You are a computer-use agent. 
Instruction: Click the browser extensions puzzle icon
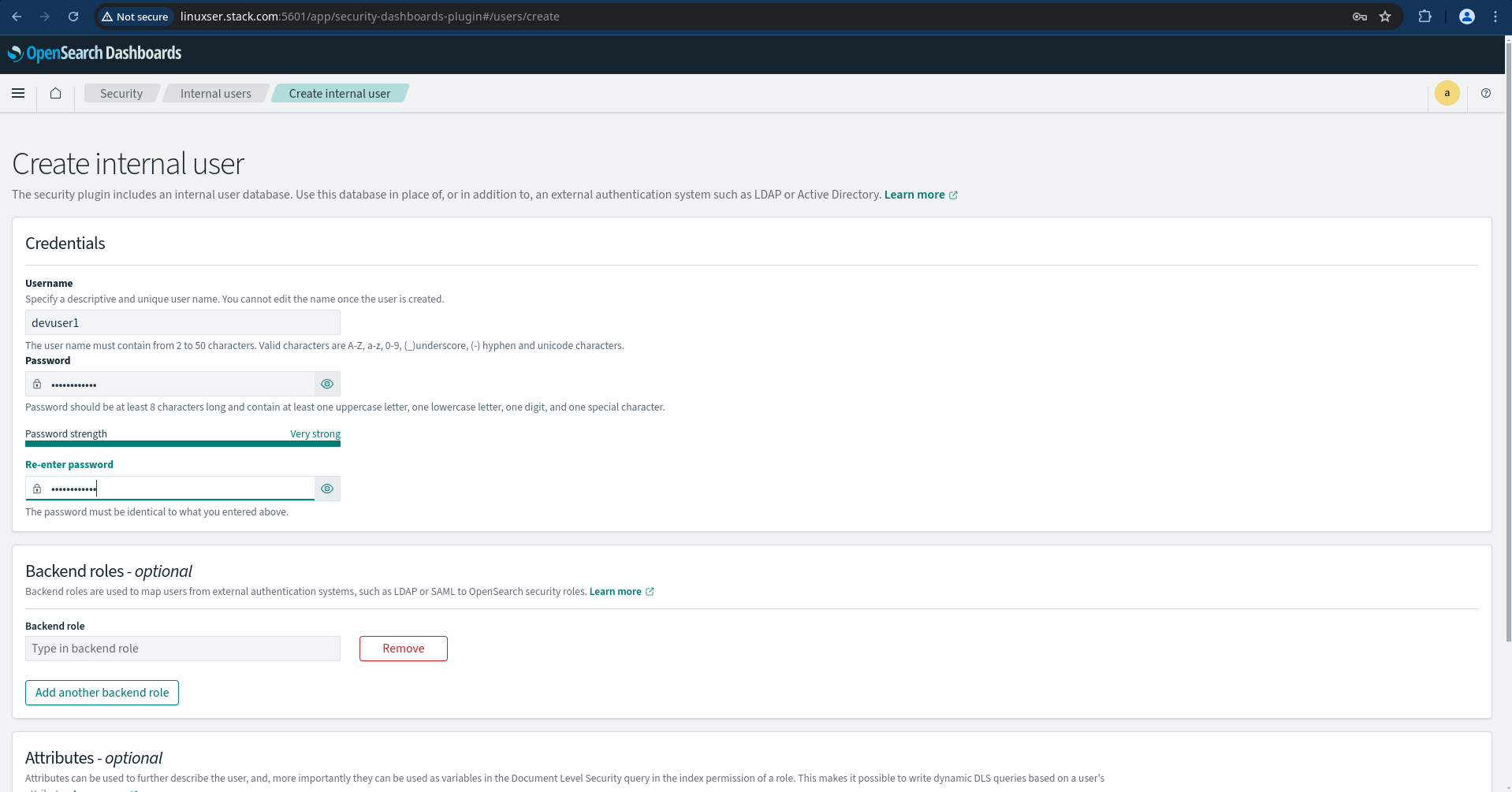tap(1425, 16)
